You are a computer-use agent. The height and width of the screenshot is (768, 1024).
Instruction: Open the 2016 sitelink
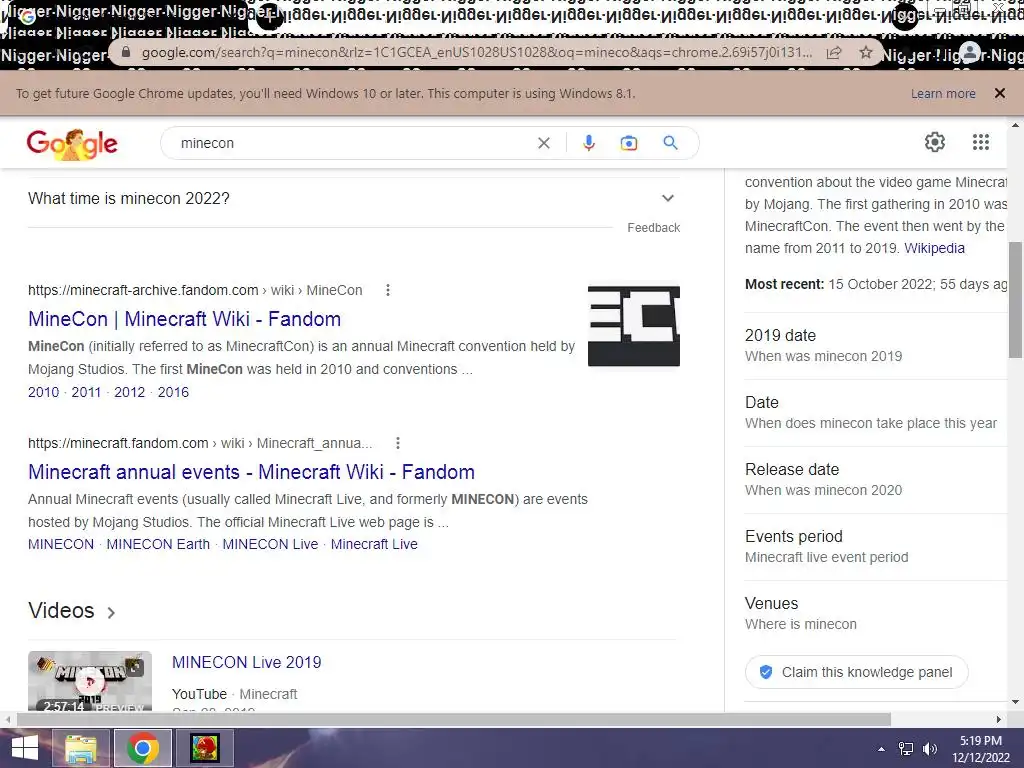[x=173, y=392]
